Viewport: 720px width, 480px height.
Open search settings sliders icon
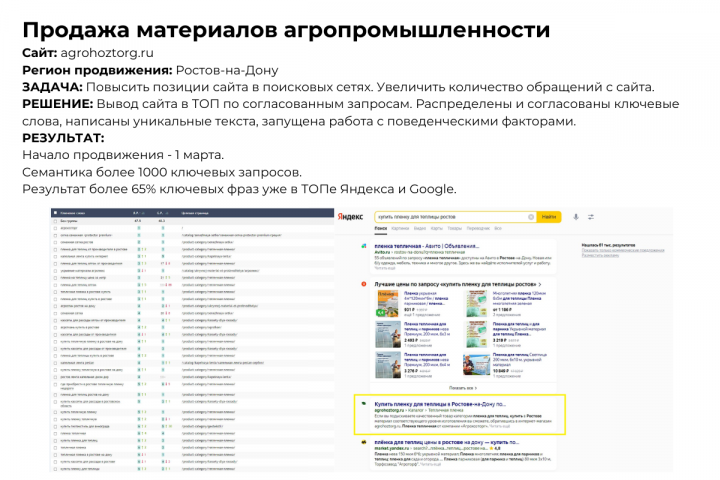[x=591, y=217]
